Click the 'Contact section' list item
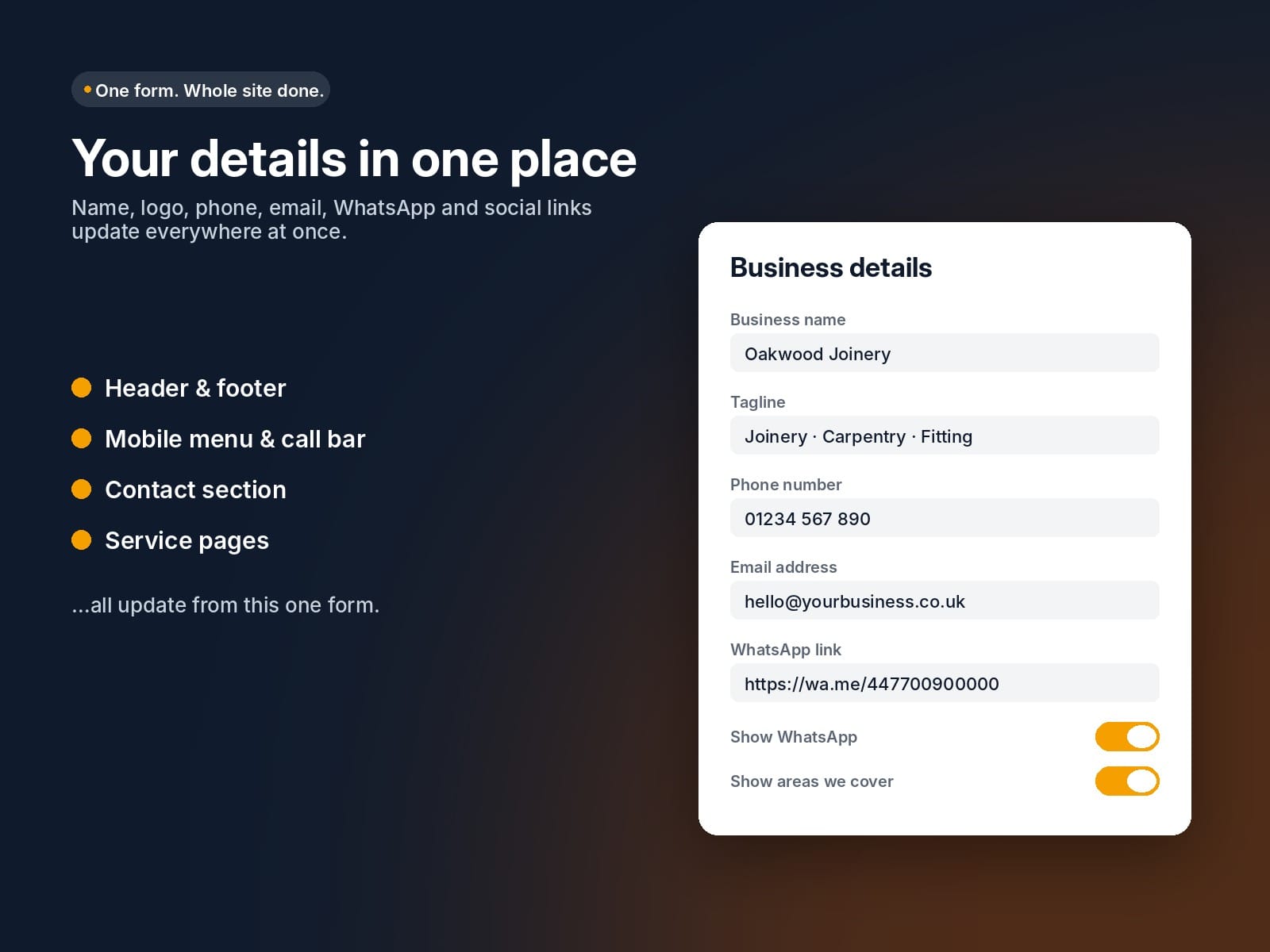 195,489
